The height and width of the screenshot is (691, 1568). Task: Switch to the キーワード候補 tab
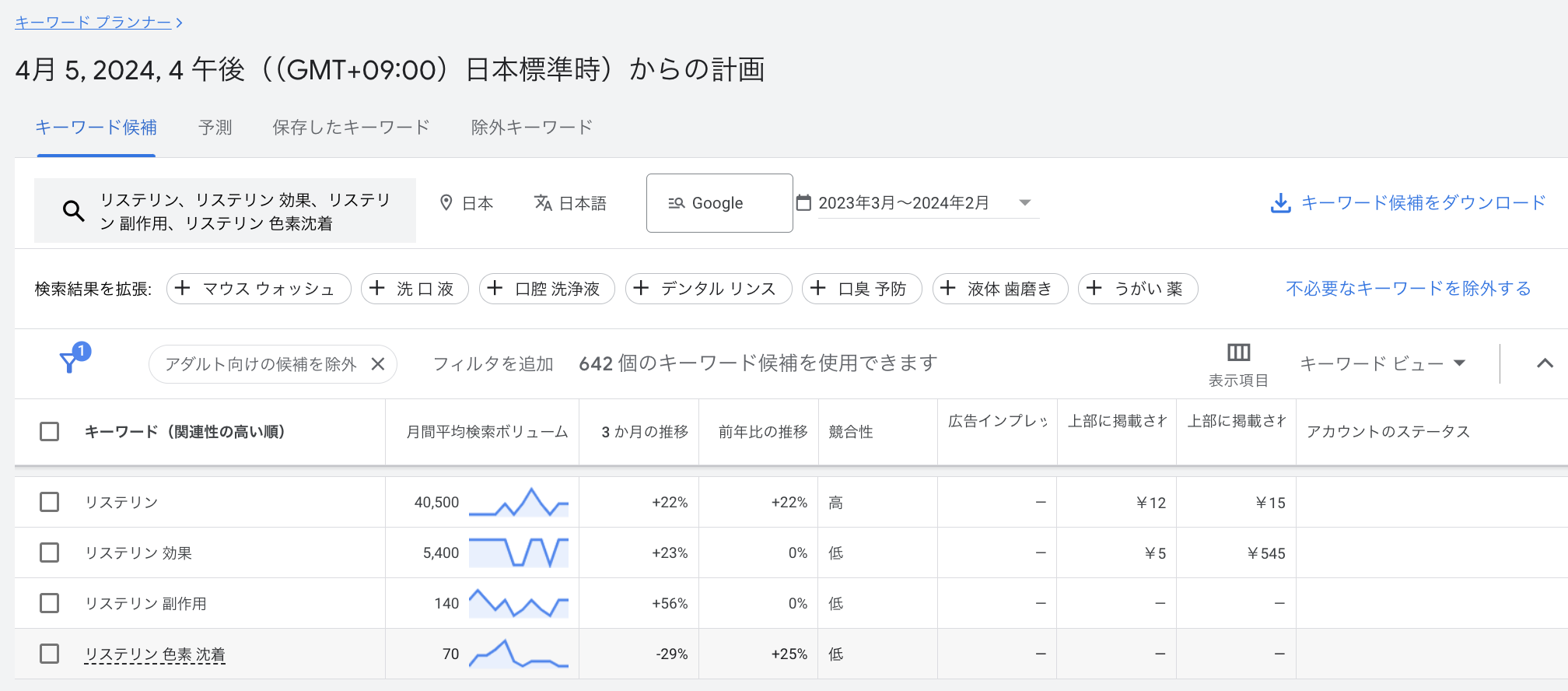pyautogui.click(x=96, y=127)
